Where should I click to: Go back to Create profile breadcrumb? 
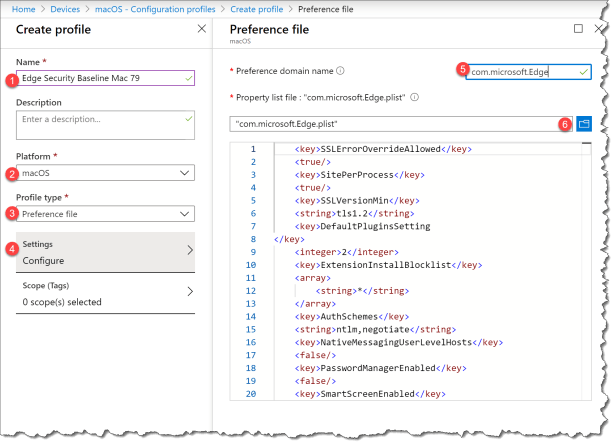pos(257,9)
